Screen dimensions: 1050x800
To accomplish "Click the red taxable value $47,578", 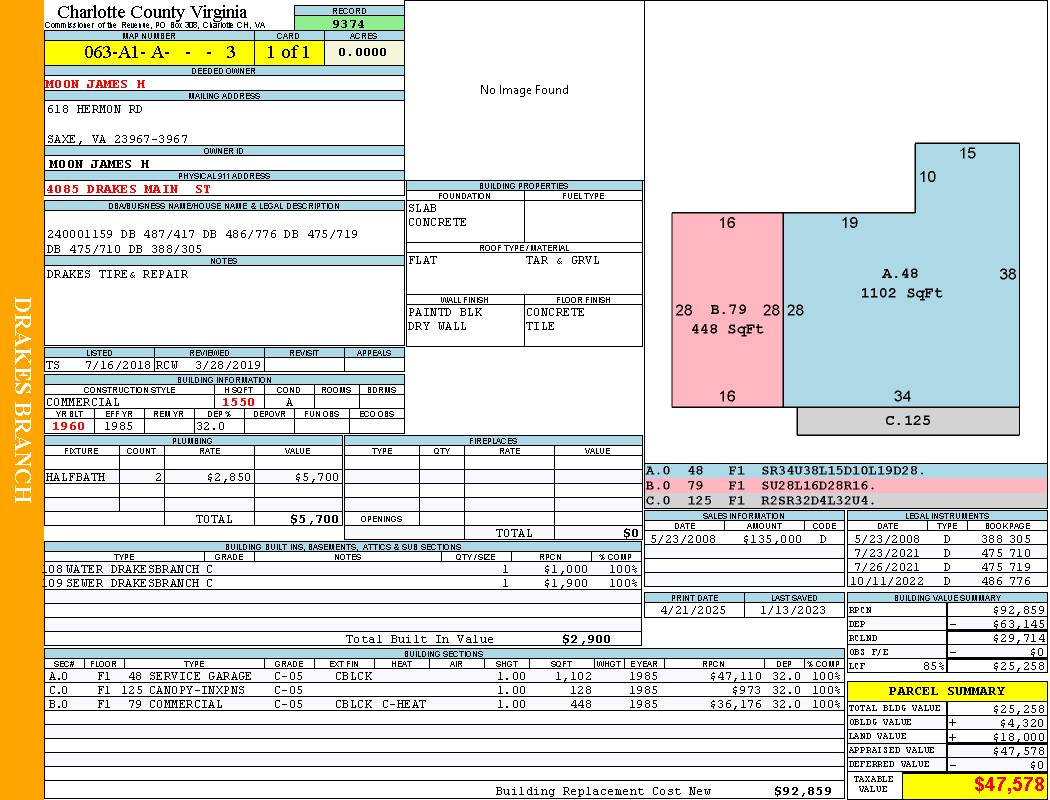I will click(1008, 785).
